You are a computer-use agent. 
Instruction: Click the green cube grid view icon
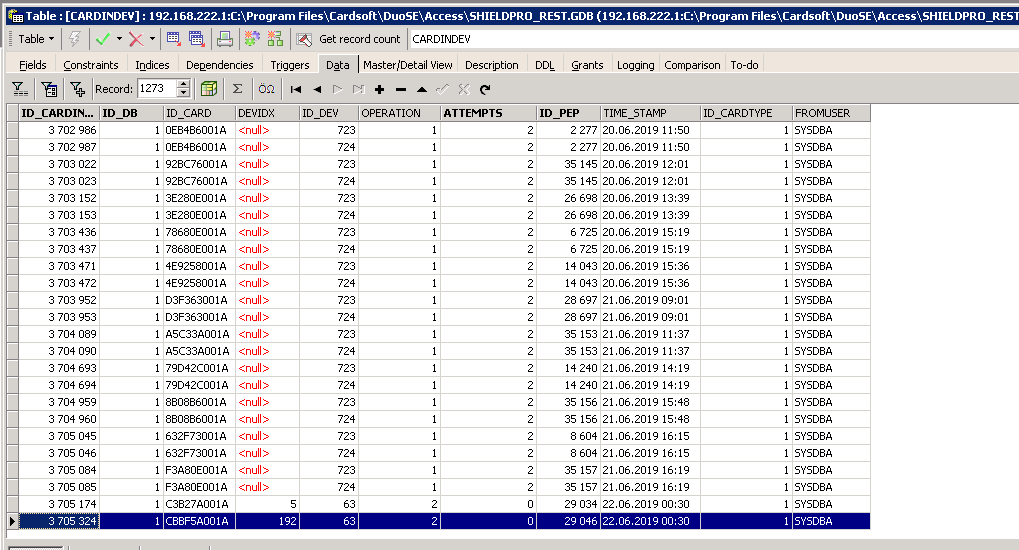tap(208, 89)
